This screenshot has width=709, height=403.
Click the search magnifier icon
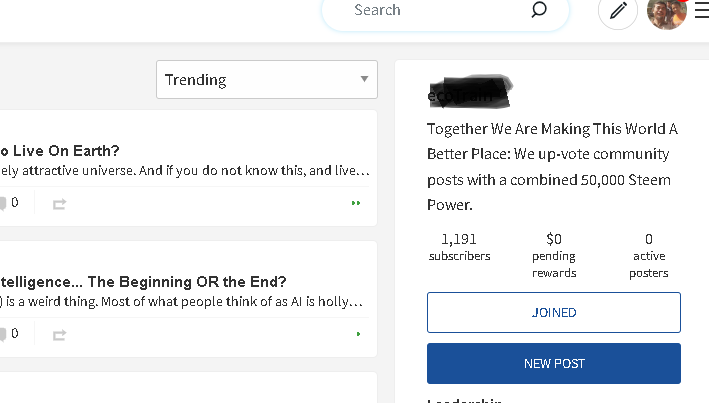tap(539, 11)
